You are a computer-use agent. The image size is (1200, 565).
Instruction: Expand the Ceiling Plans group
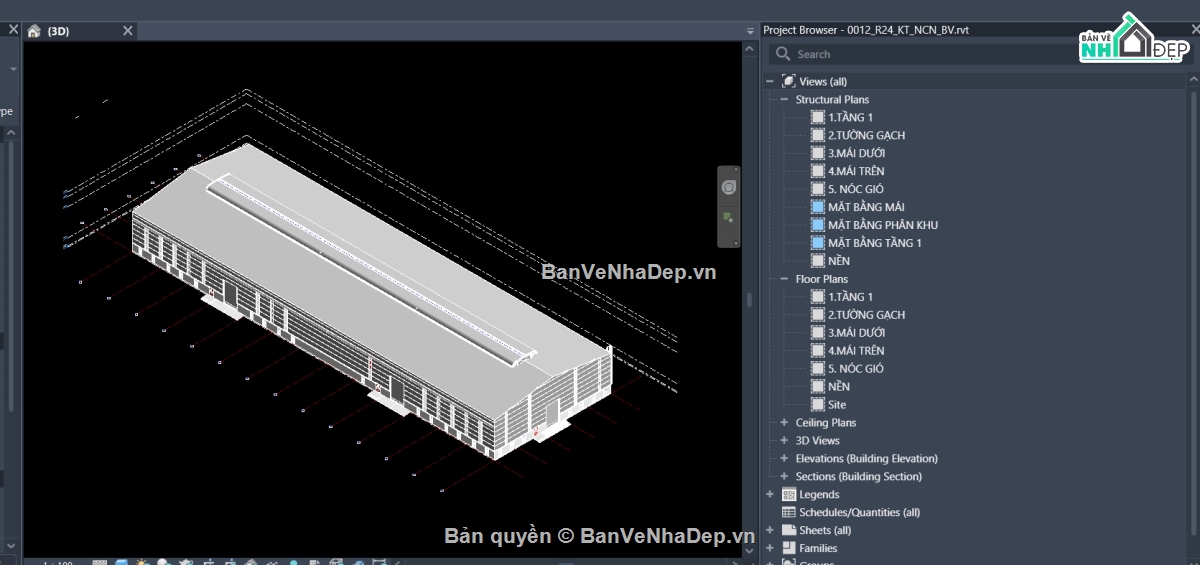click(x=784, y=423)
